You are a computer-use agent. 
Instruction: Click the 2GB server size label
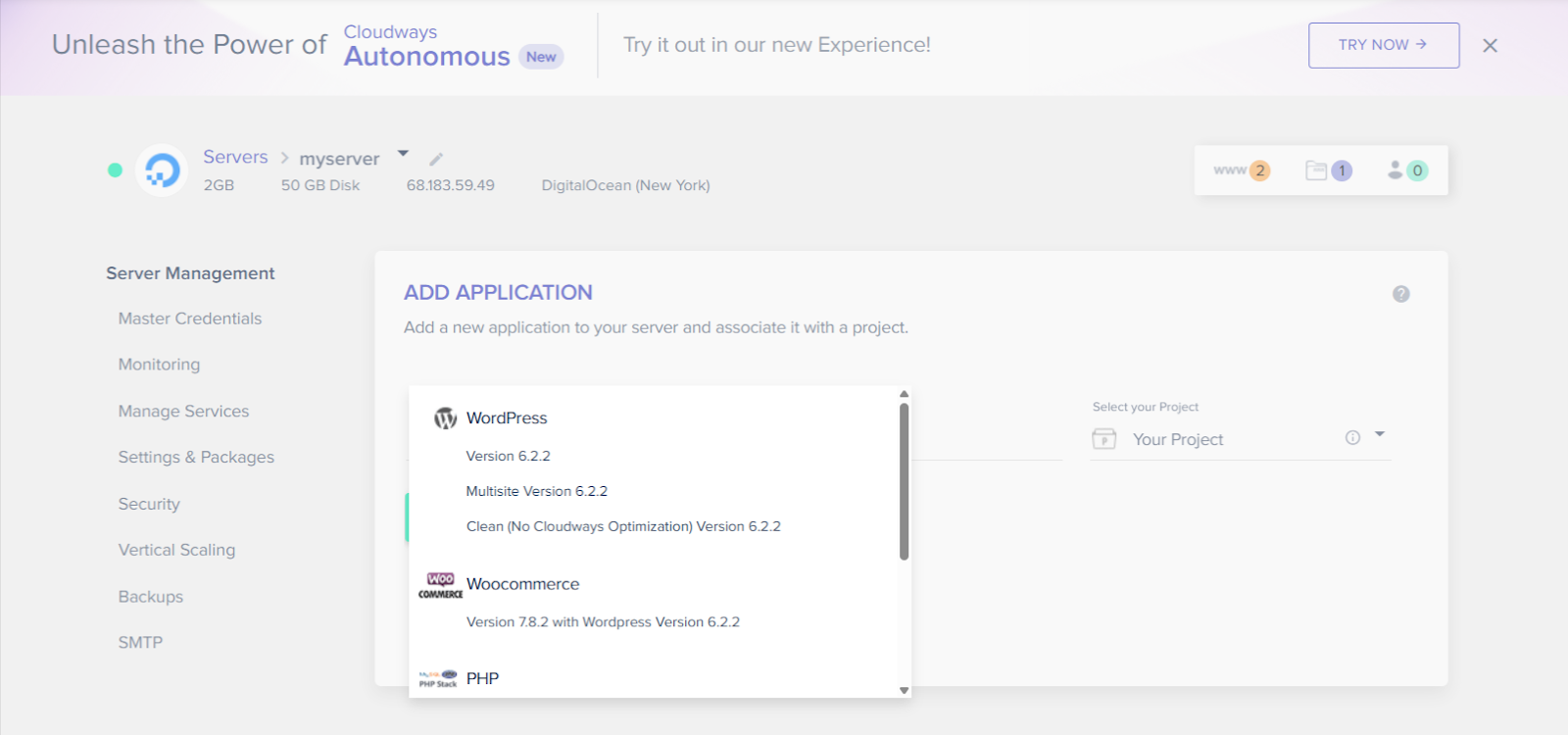[x=219, y=185]
